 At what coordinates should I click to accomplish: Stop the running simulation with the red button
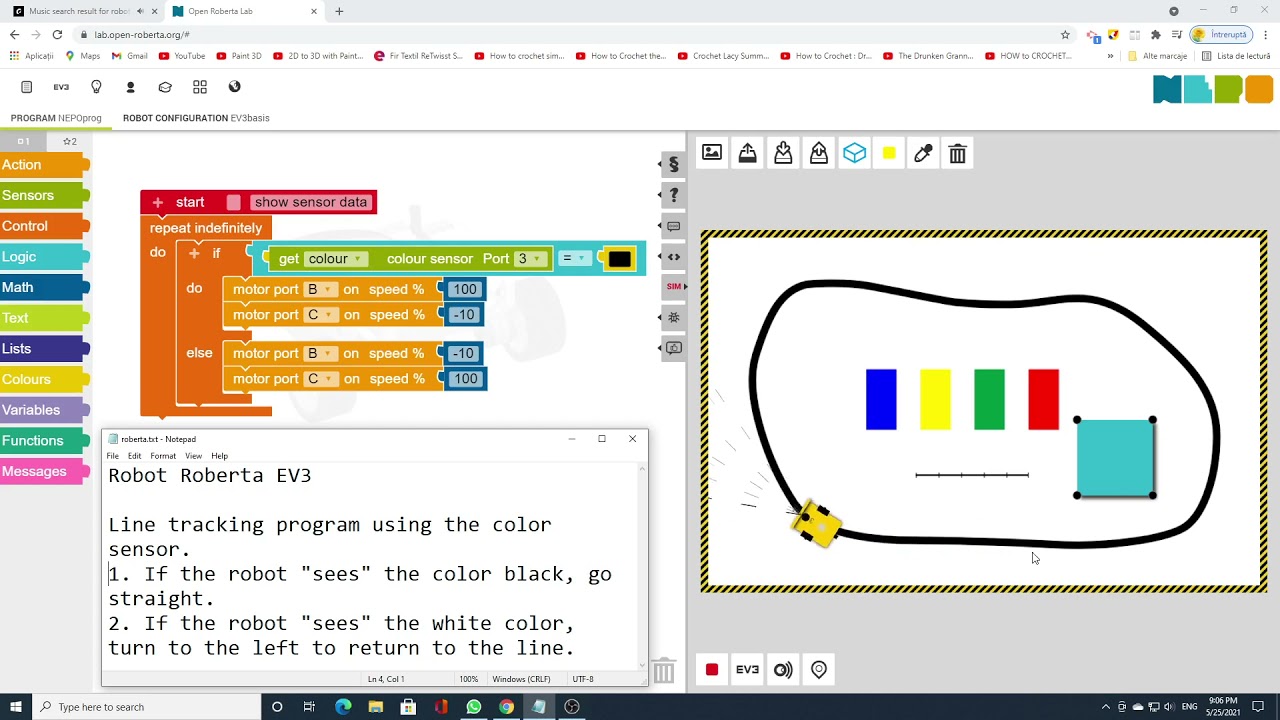(712, 670)
